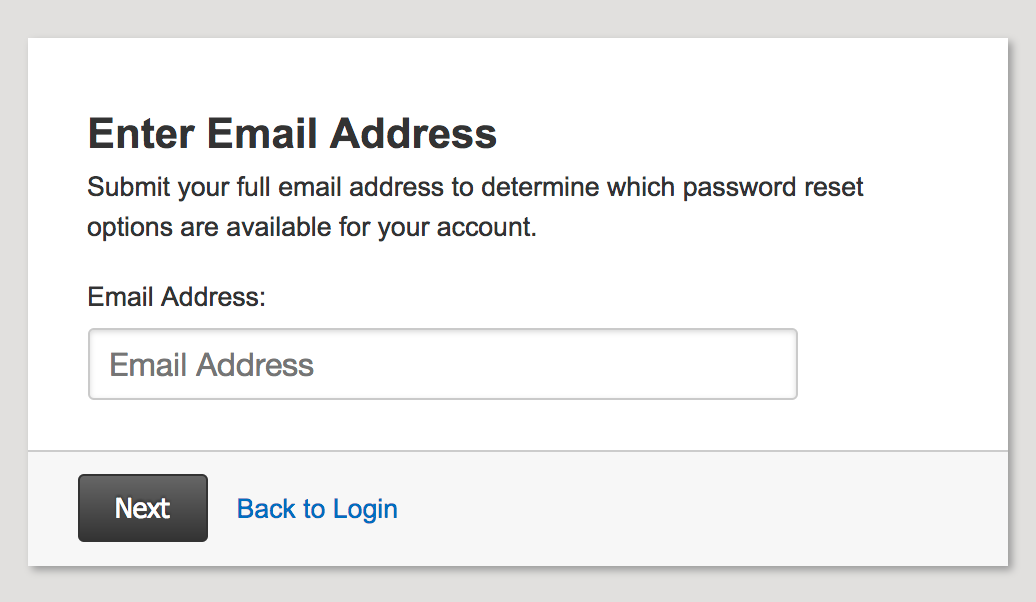Click the Enter Email Address heading
Screen dimensions: 1036x602
(292, 133)
